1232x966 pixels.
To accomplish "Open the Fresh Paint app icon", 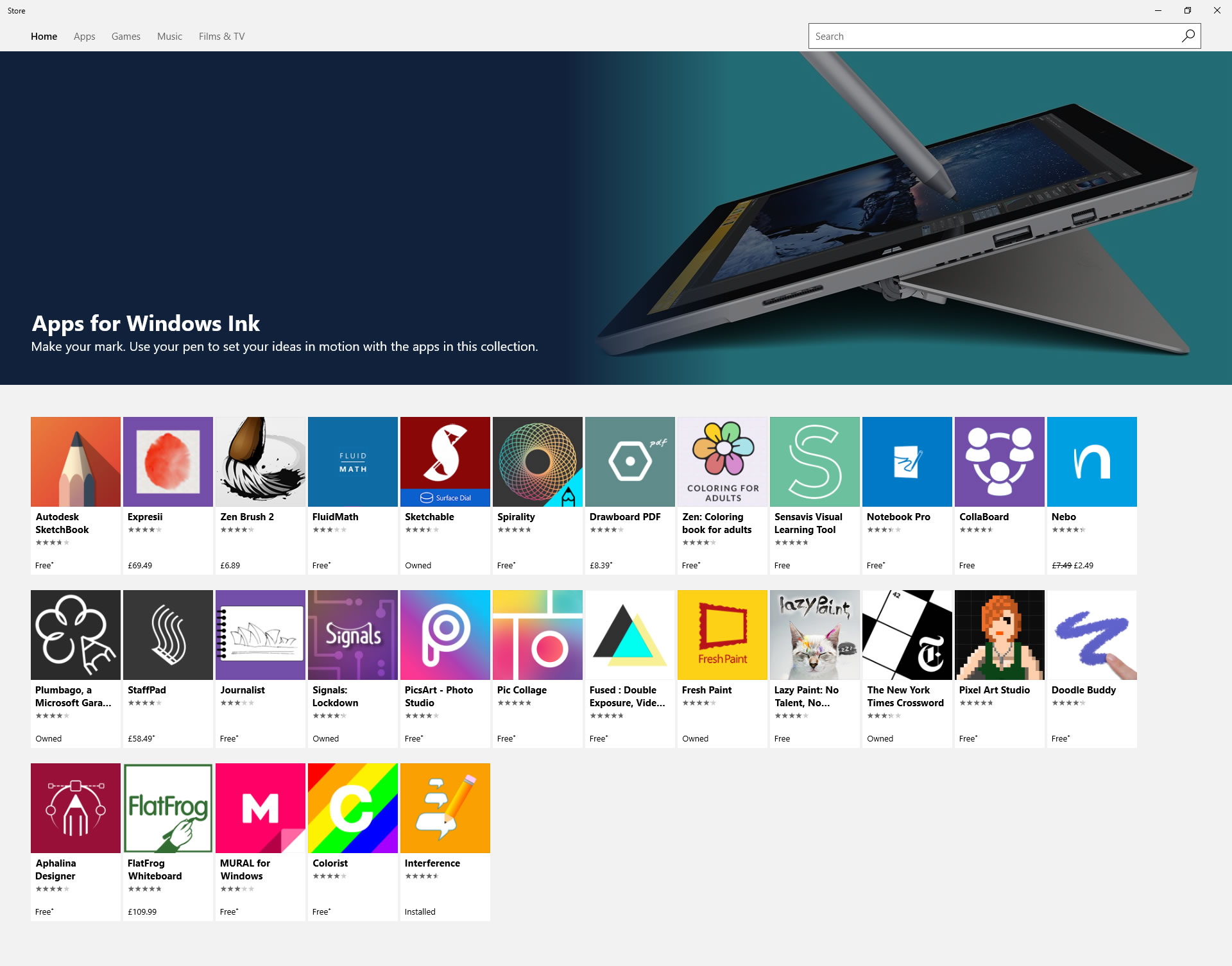I will tap(723, 635).
